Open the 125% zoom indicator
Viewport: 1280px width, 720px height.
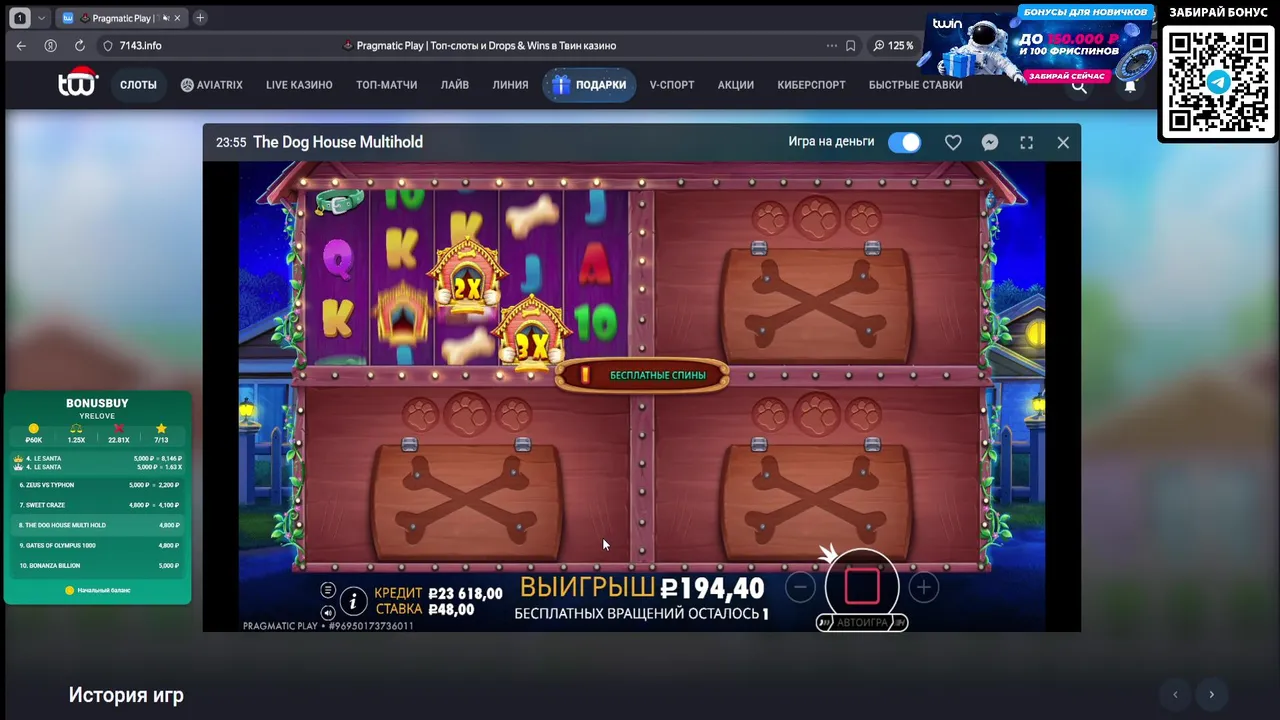892,45
